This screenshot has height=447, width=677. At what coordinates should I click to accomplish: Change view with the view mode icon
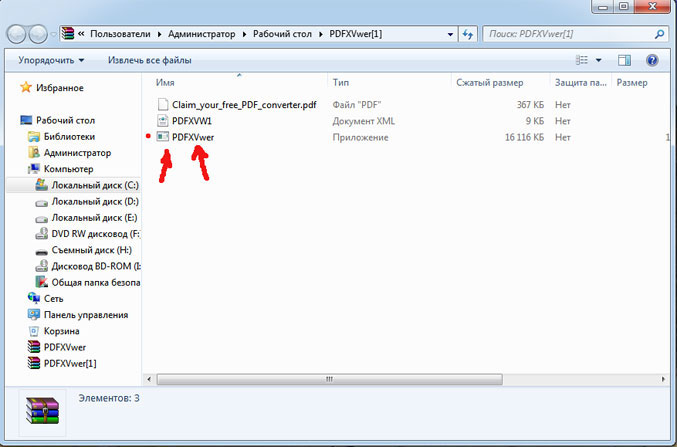pyautogui.click(x=582, y=60)
